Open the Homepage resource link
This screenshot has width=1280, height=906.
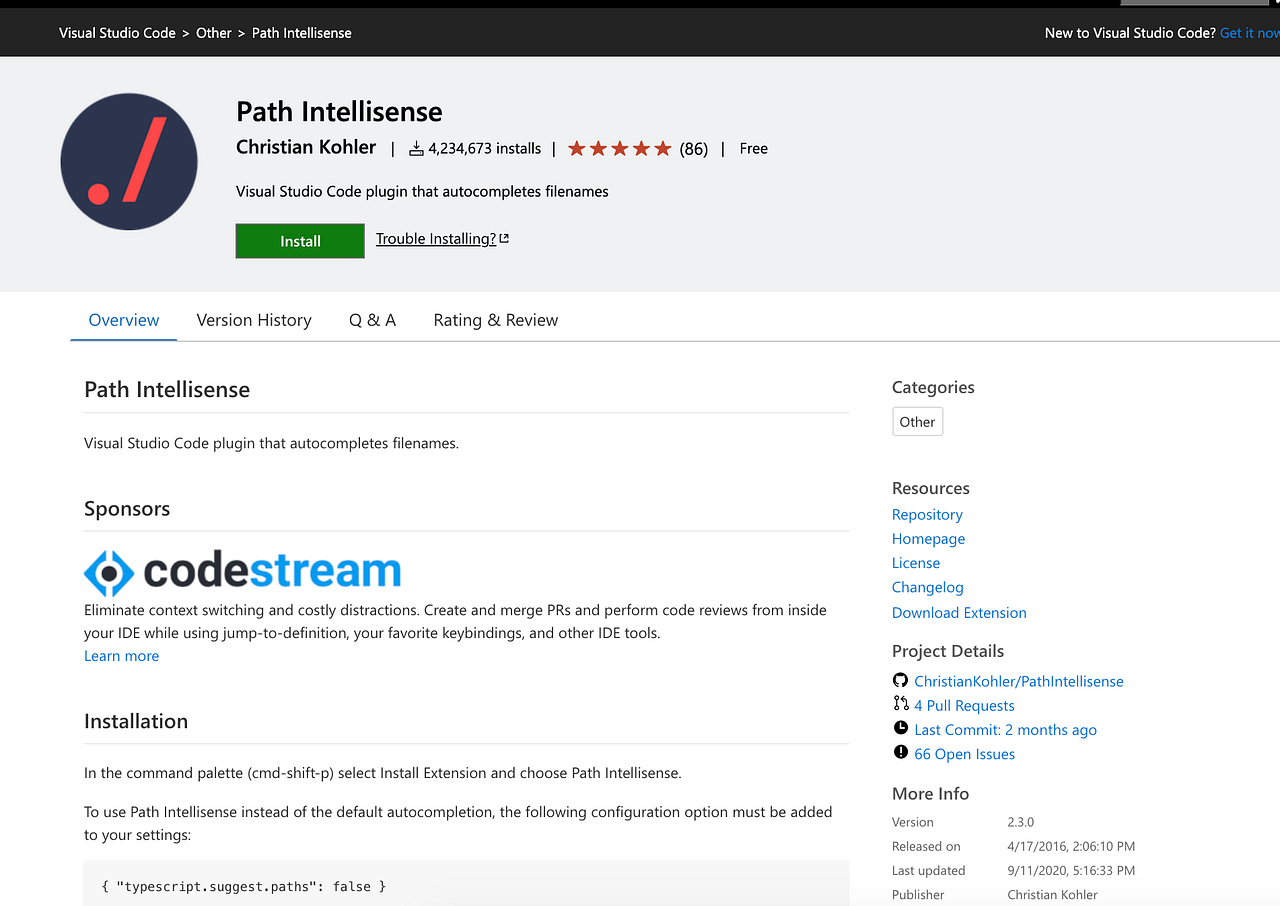point(928,538)
